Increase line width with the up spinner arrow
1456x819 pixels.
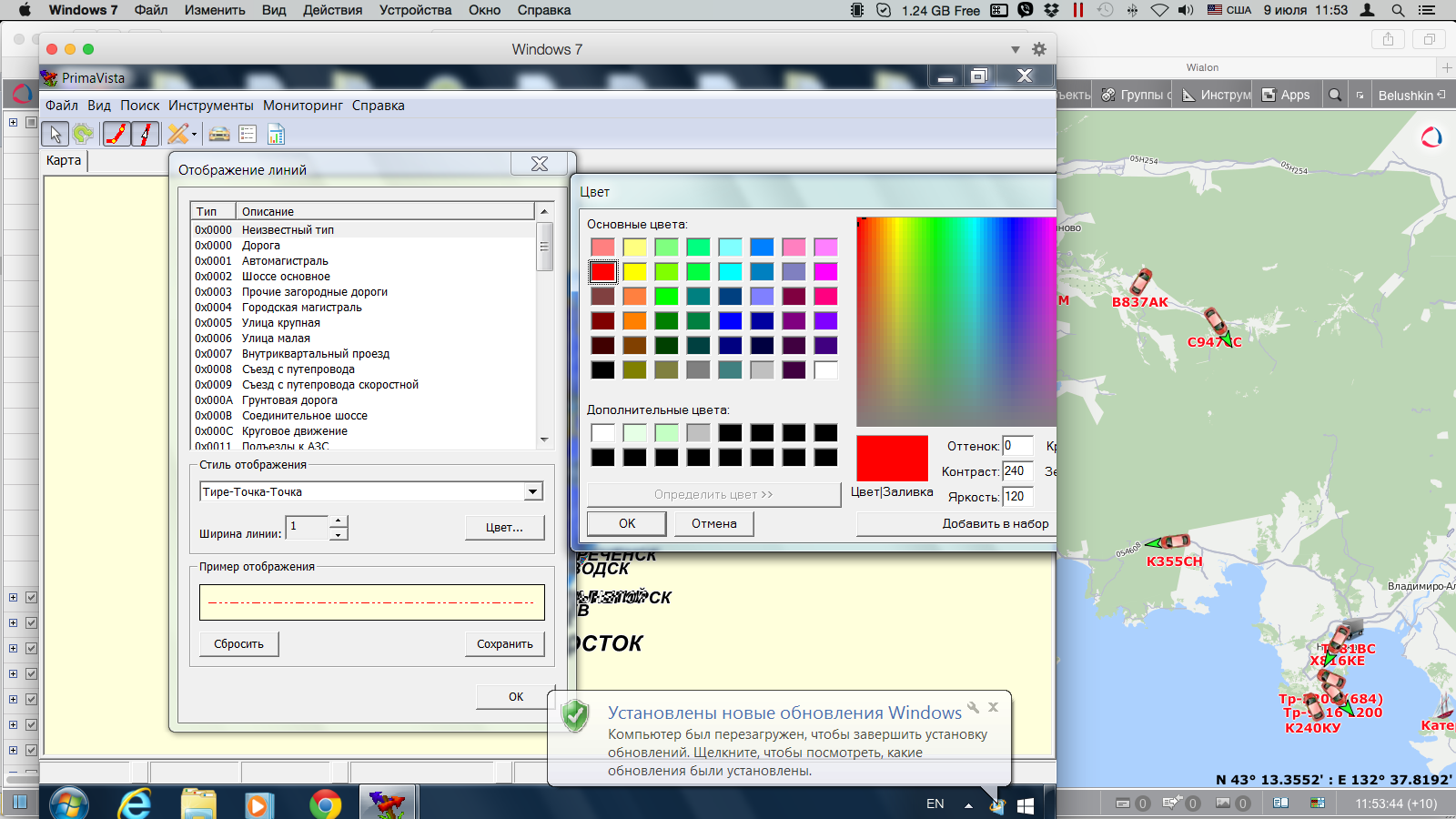coord(339,521)
